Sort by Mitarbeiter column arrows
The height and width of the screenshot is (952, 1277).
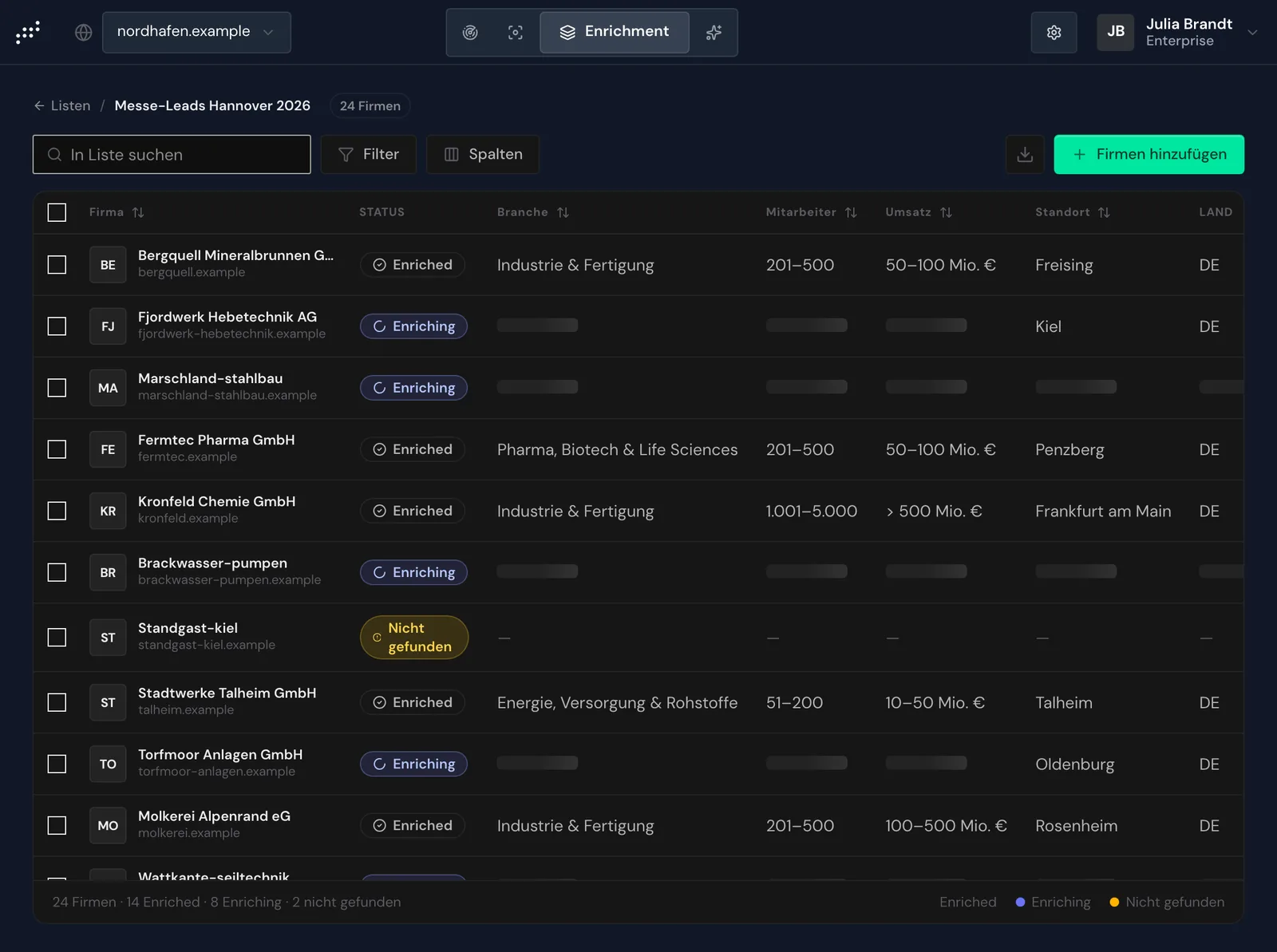(x=851, y=212)
